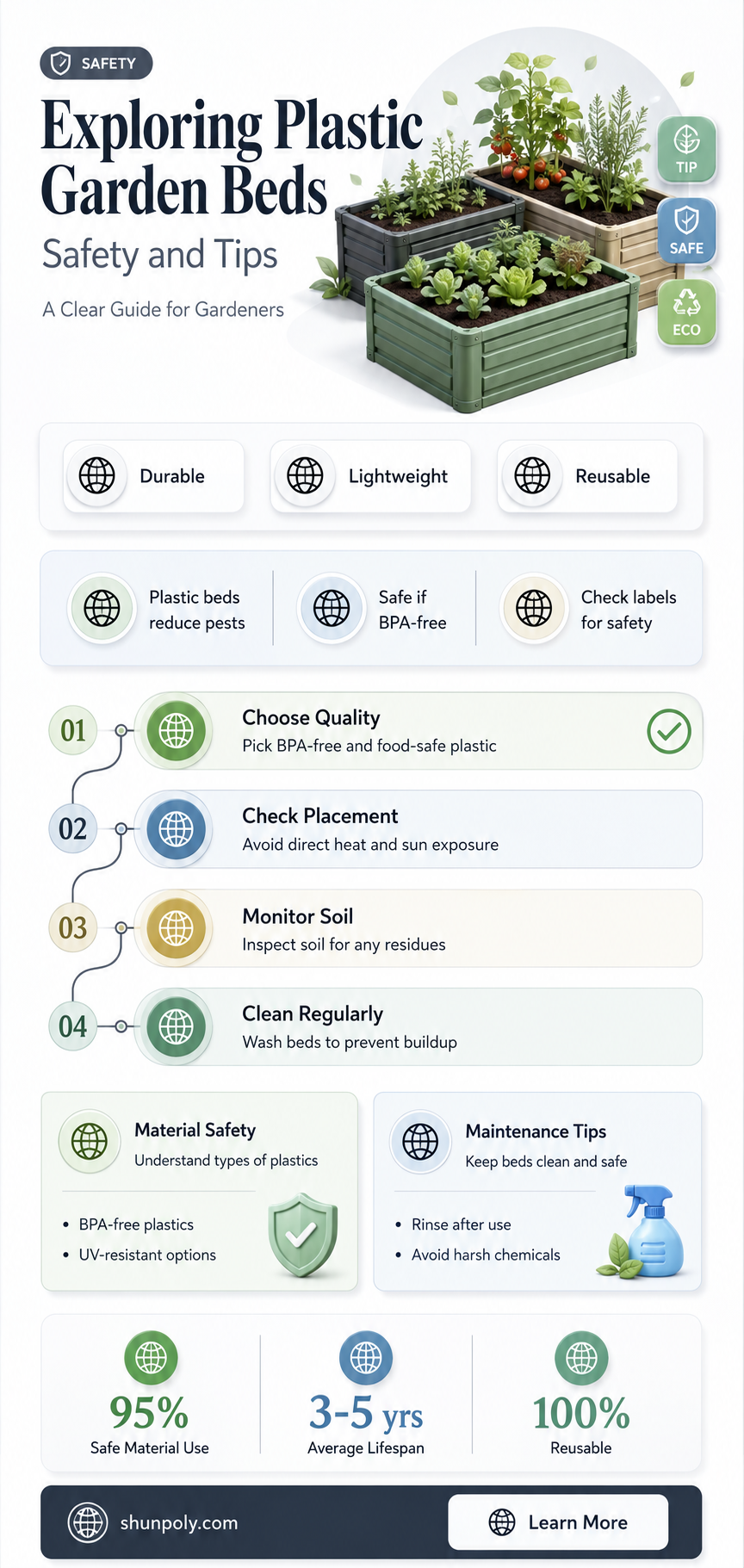Select step number 04 circle

(x=73, y=1026)
